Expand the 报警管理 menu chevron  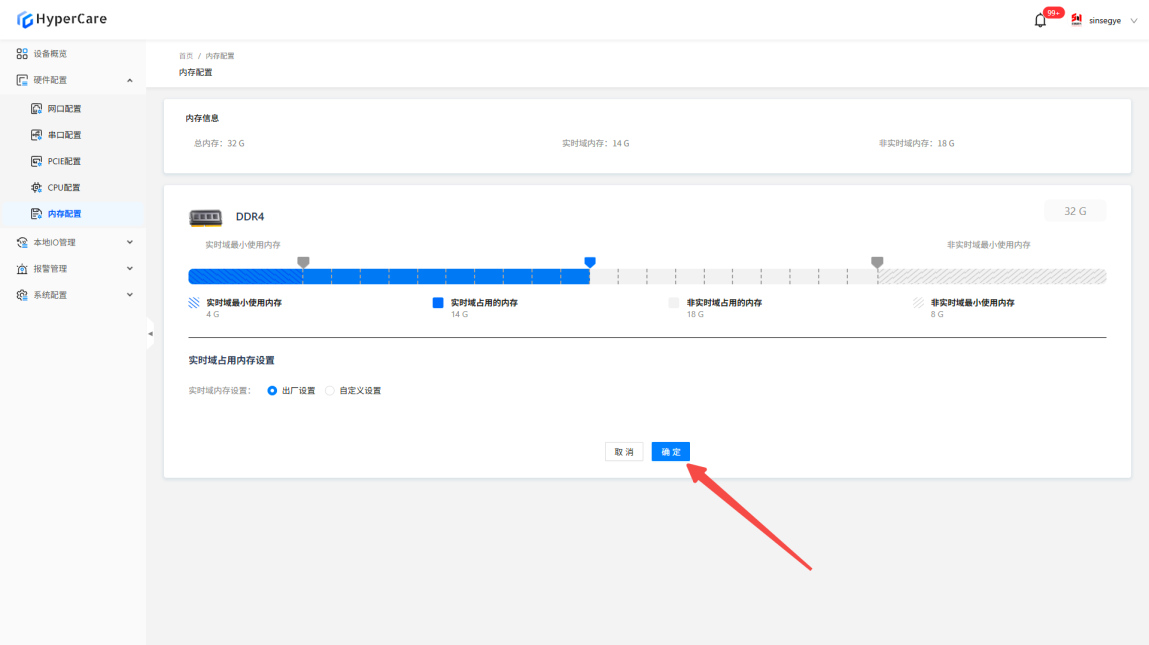pos(130,269)
